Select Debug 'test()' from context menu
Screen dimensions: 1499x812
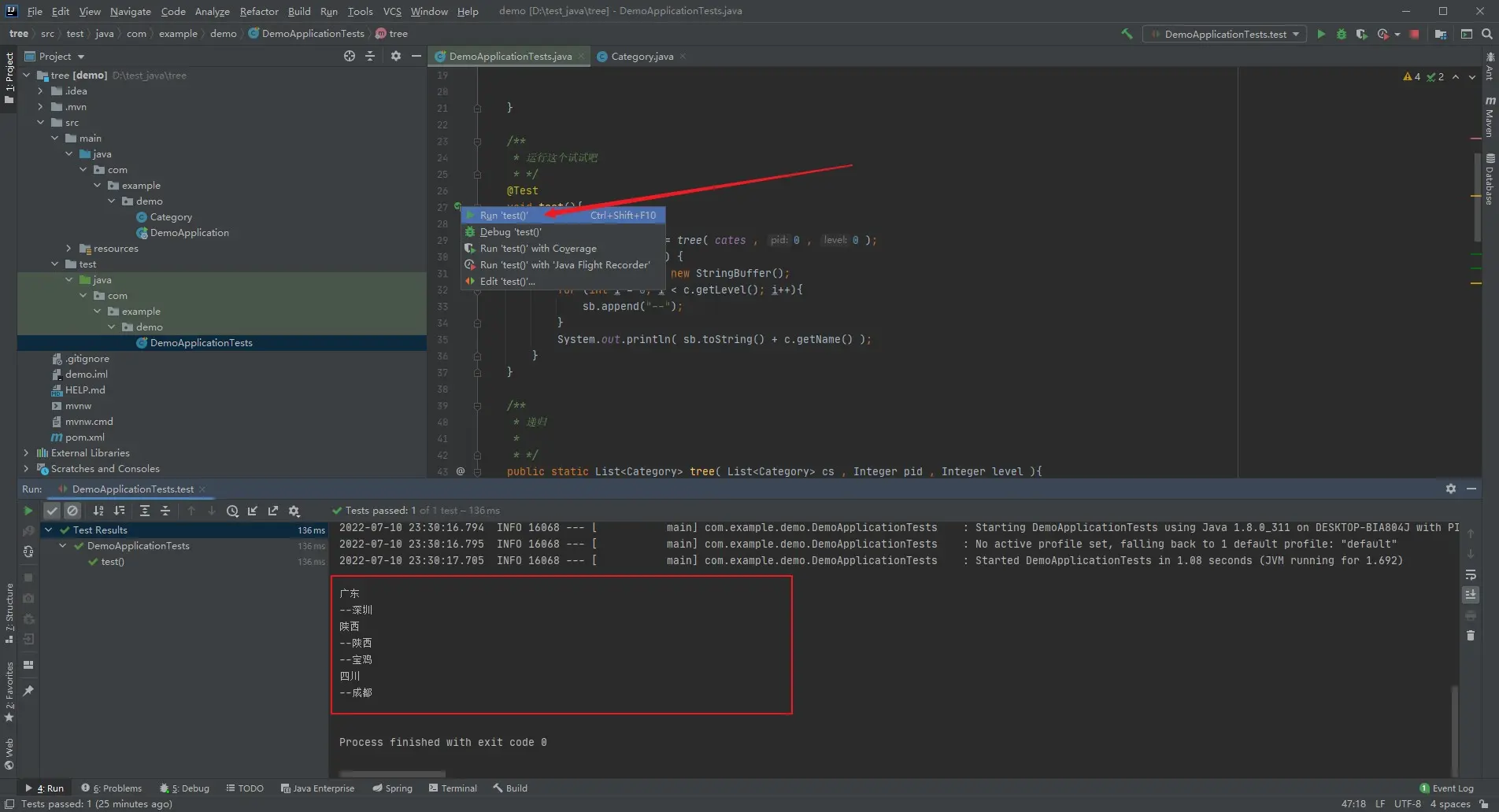[x=510, y=232]
